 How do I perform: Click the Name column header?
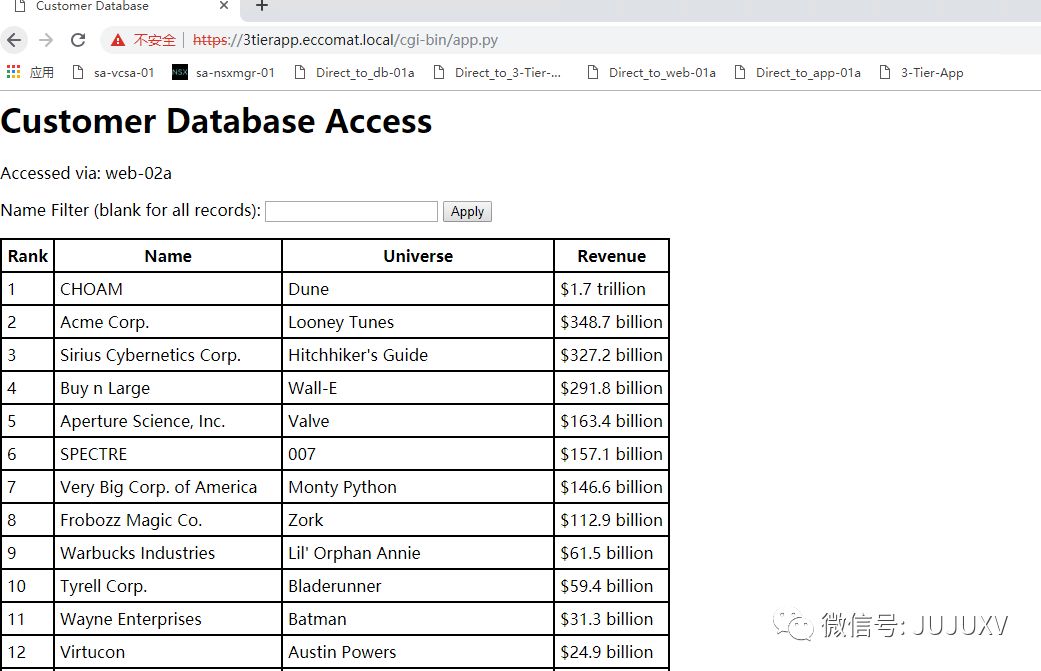(168, 256)
